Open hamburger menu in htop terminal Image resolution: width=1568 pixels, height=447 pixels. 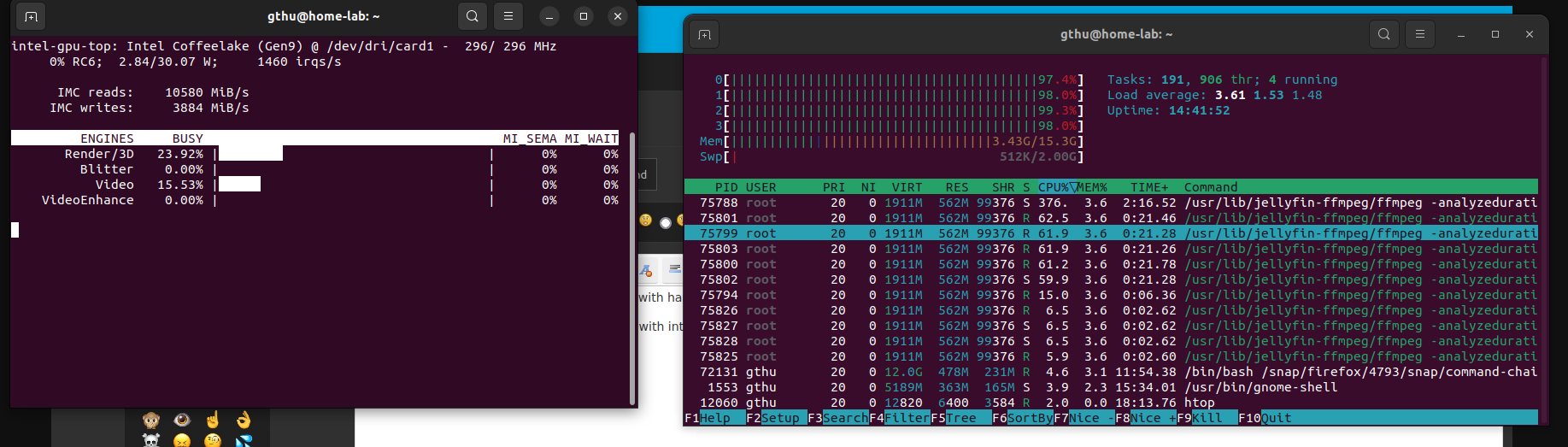(1420, 34)
